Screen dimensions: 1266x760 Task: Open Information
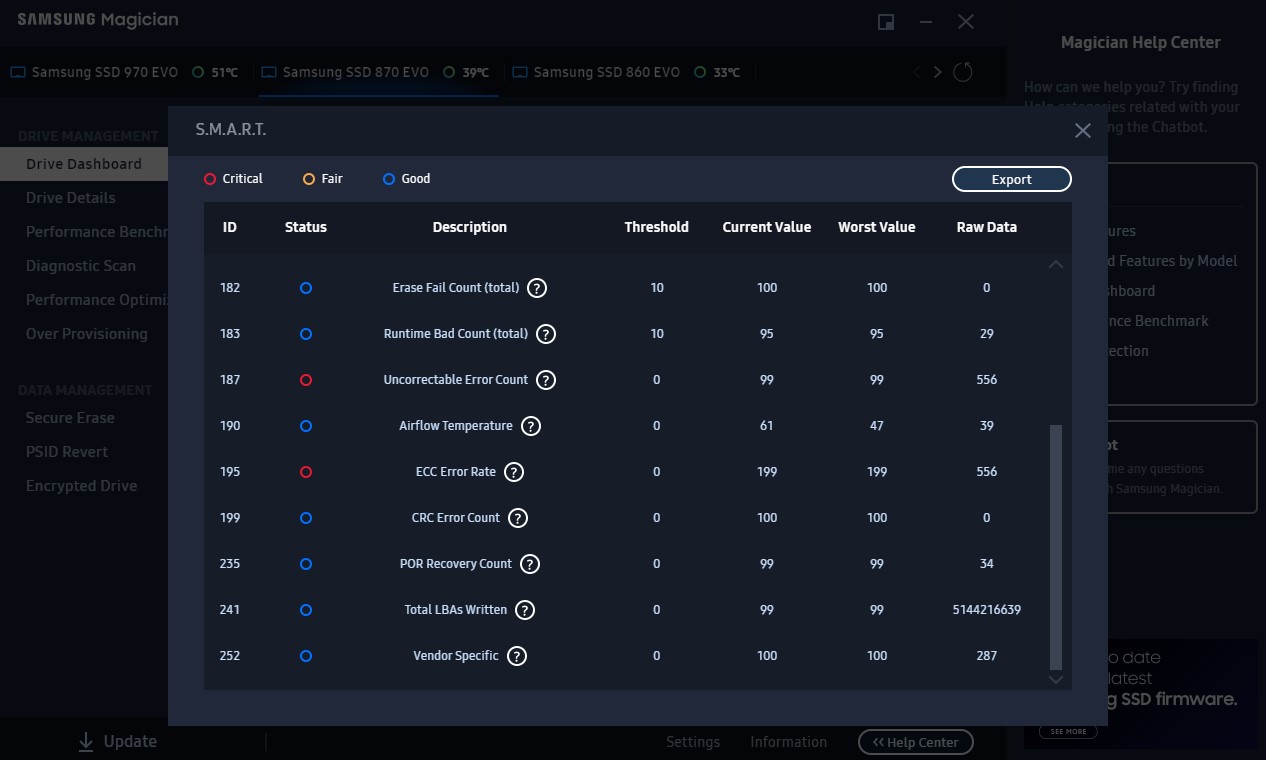pyautogui.click(x=789, y=742)
